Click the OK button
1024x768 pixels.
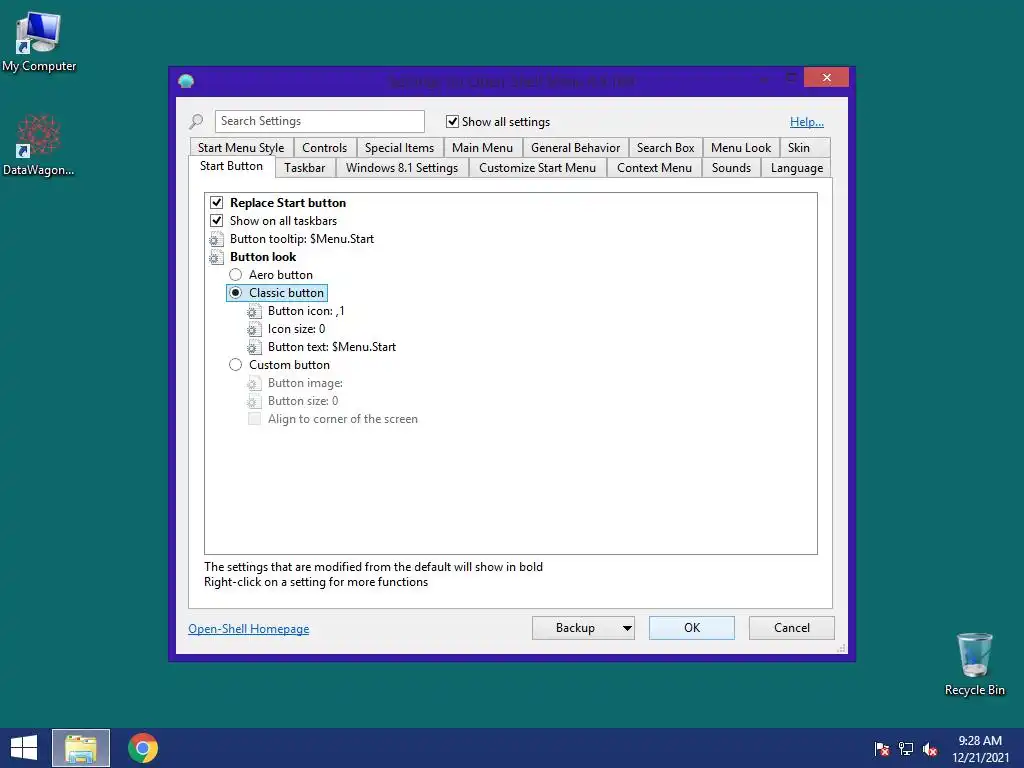point(692,628)
